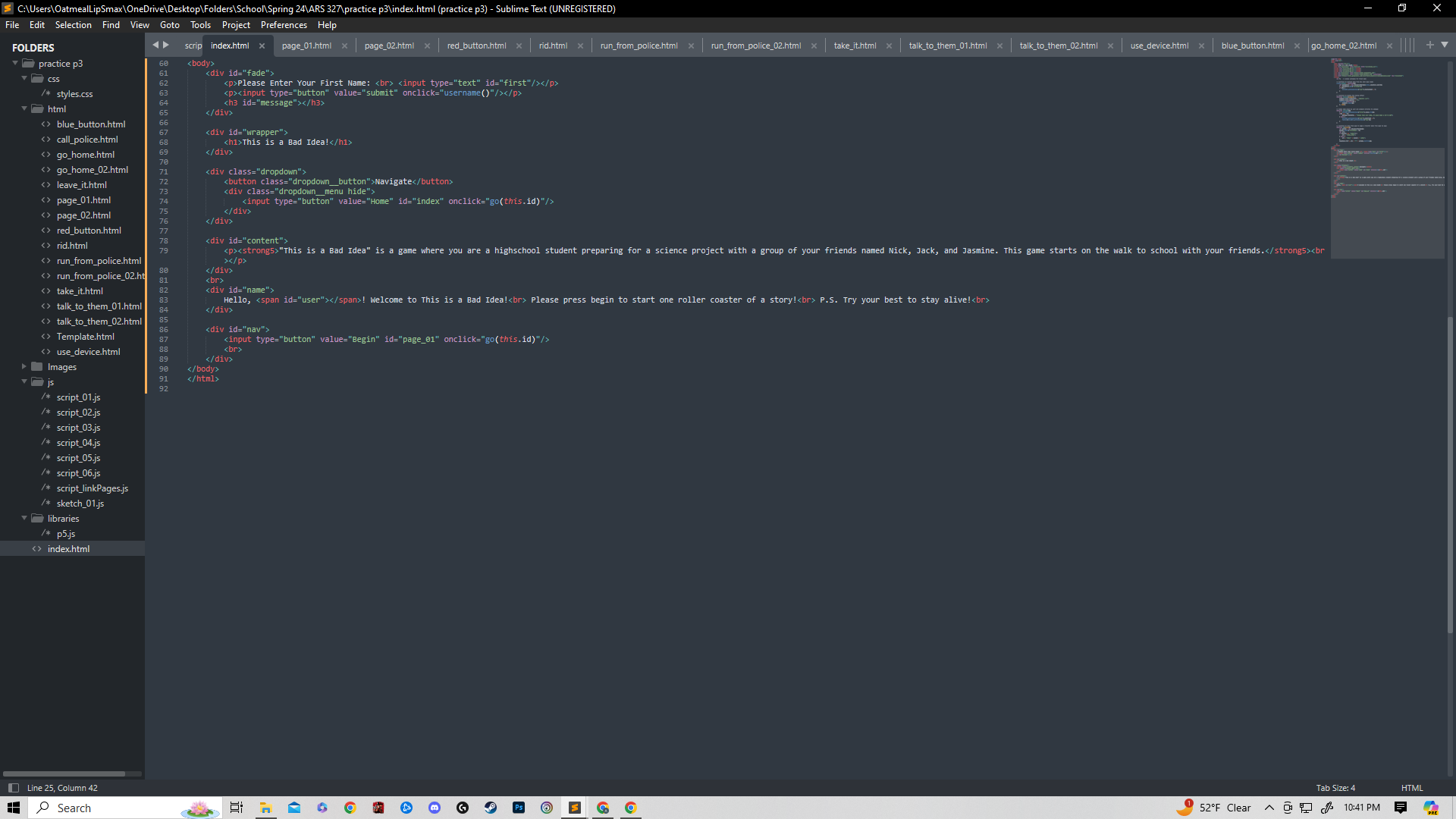The image size is (1456, 819).
Task: Click the back navigation arrow in the tab bar
Action: point(155,45)
